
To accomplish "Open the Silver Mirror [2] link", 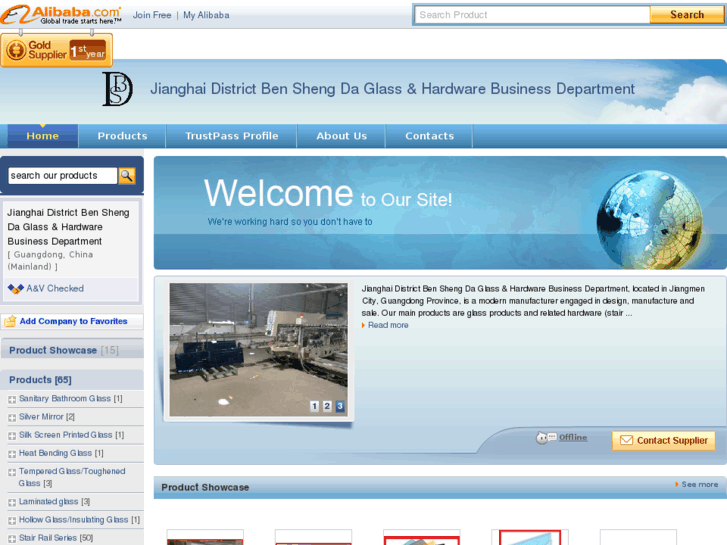I will coord(47,417).
